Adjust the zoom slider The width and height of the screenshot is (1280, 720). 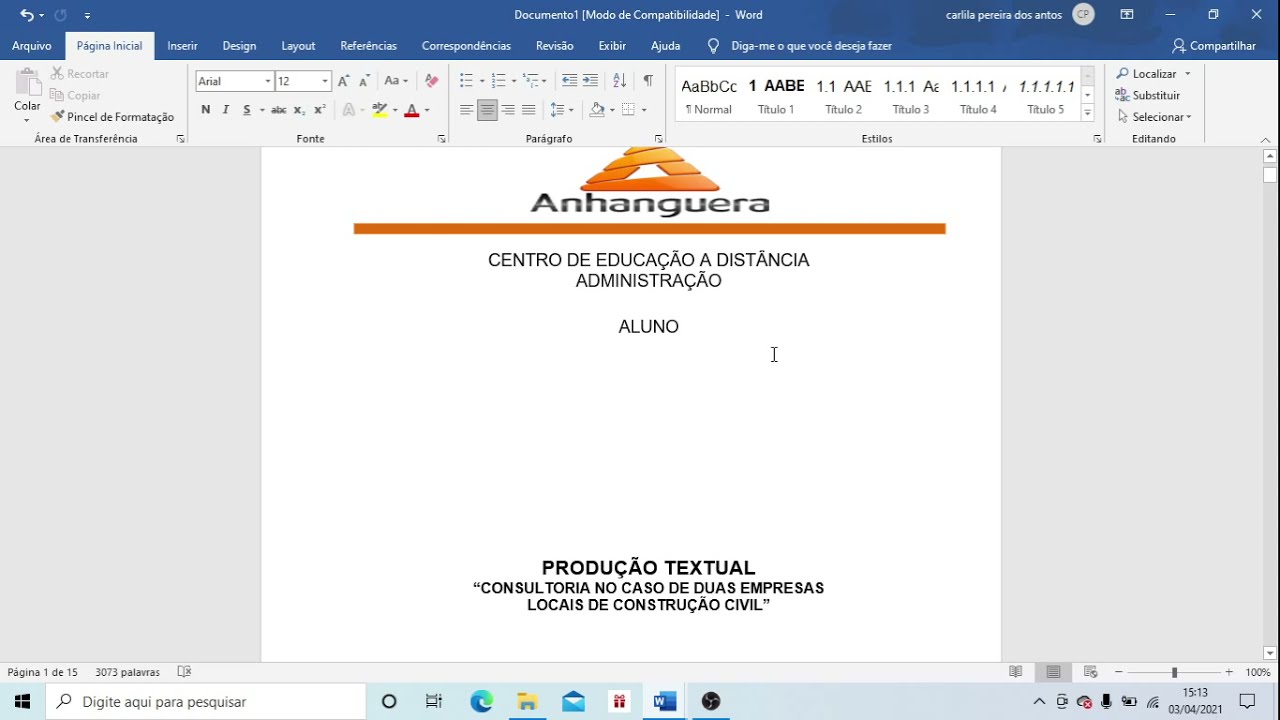[1174, 672]
